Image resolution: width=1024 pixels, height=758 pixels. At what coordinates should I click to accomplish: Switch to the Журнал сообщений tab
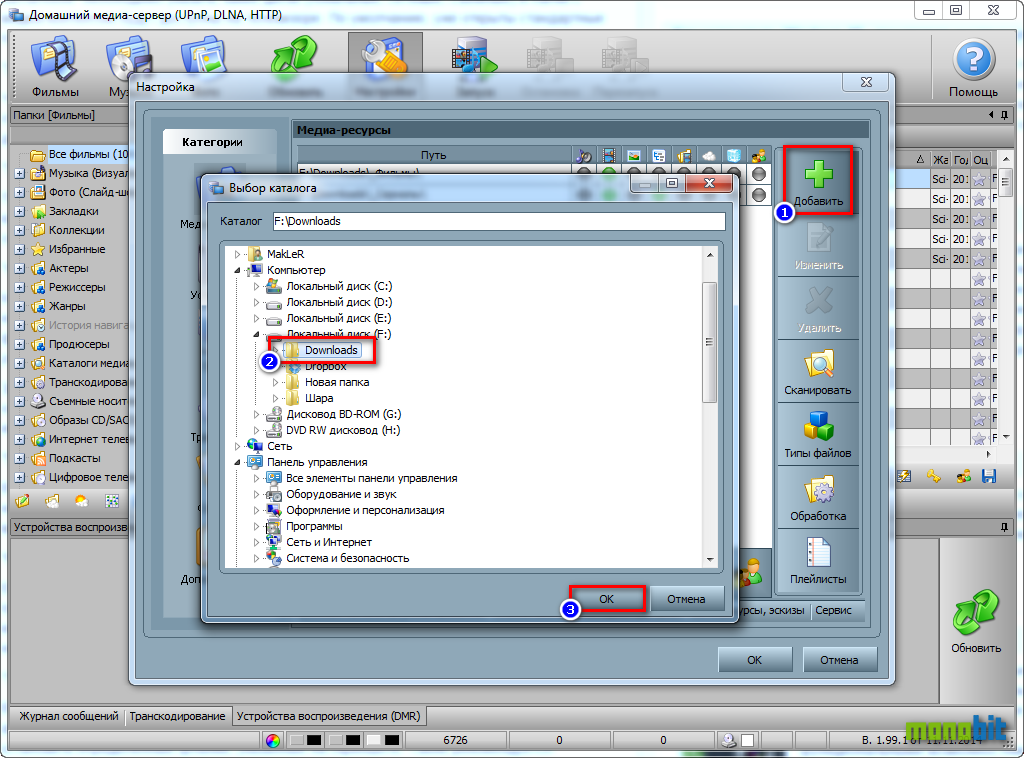coord(69,716)
